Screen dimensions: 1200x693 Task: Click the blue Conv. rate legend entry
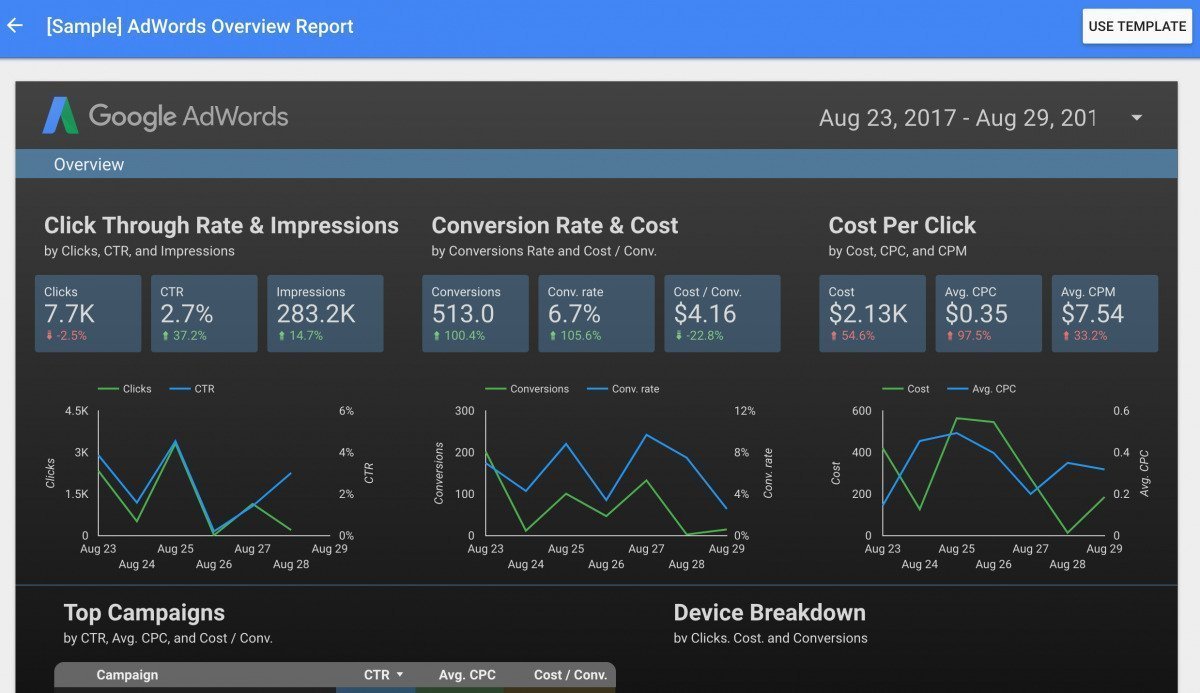click(622, 389)
